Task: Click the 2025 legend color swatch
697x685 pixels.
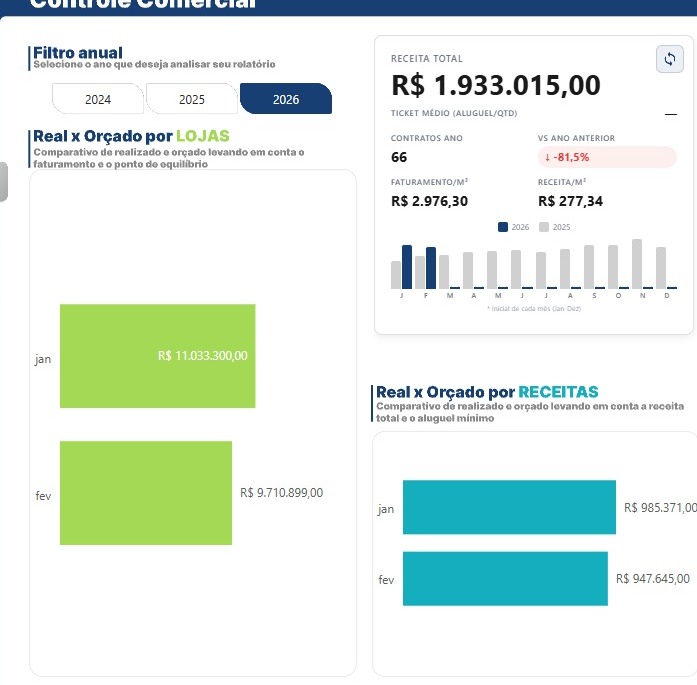Action: pyautogui.click(x=544, y=227)
